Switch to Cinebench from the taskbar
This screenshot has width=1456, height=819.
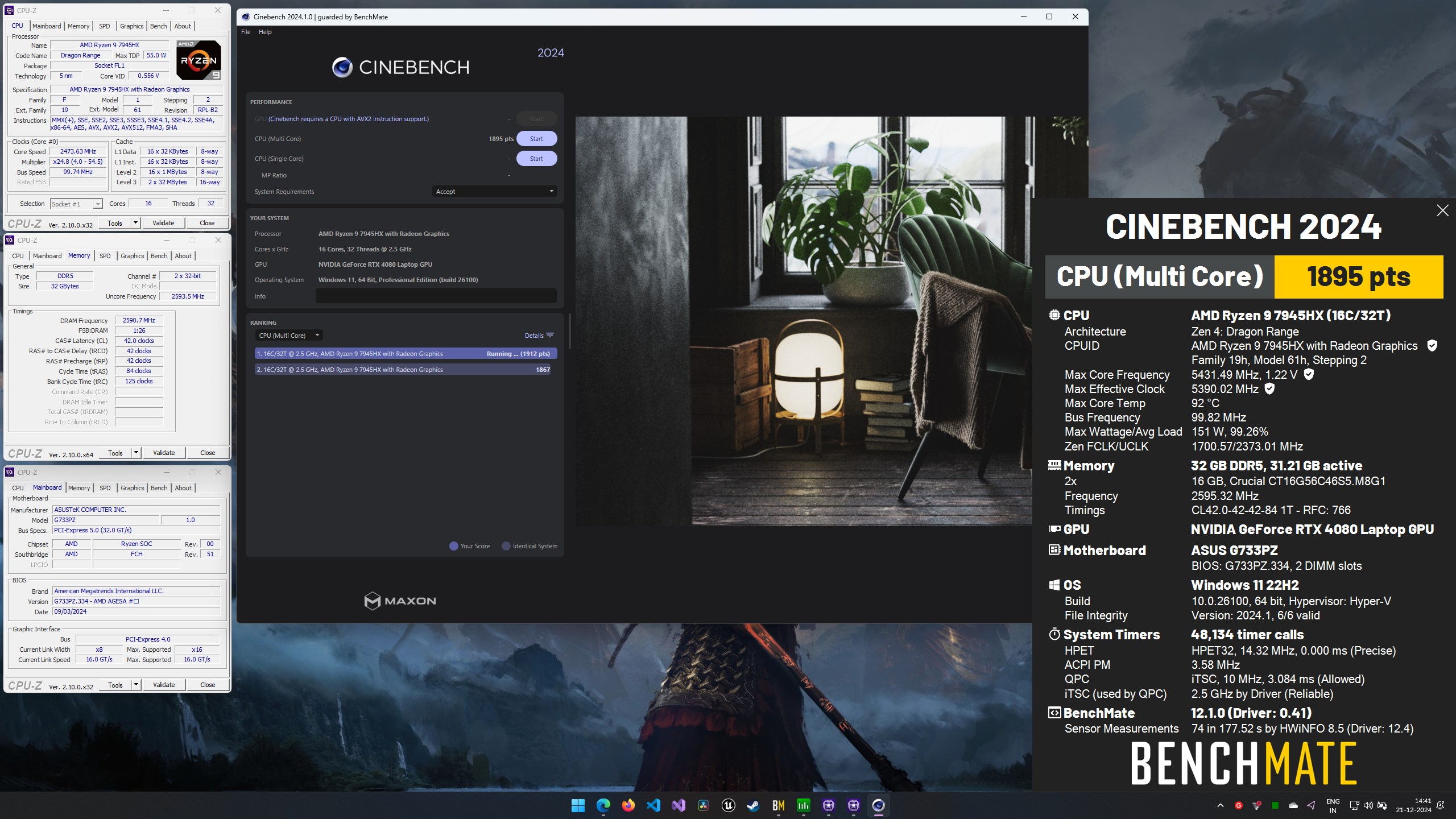click(x=878, y=805)
